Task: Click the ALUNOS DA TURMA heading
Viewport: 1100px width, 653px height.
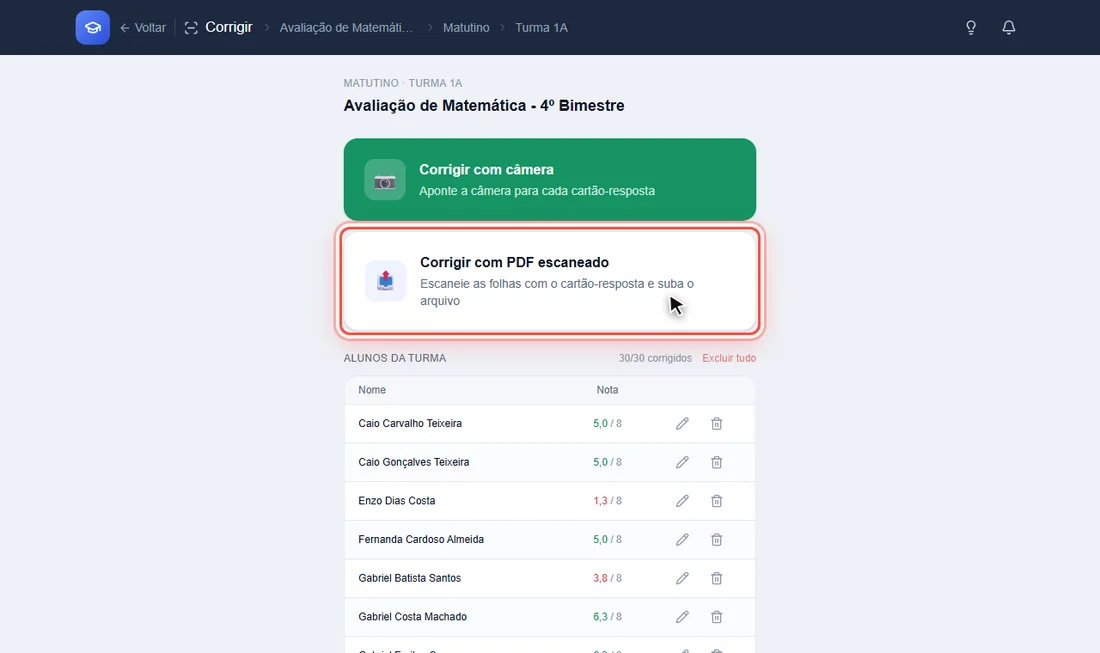Action: [x=395, y=358]
